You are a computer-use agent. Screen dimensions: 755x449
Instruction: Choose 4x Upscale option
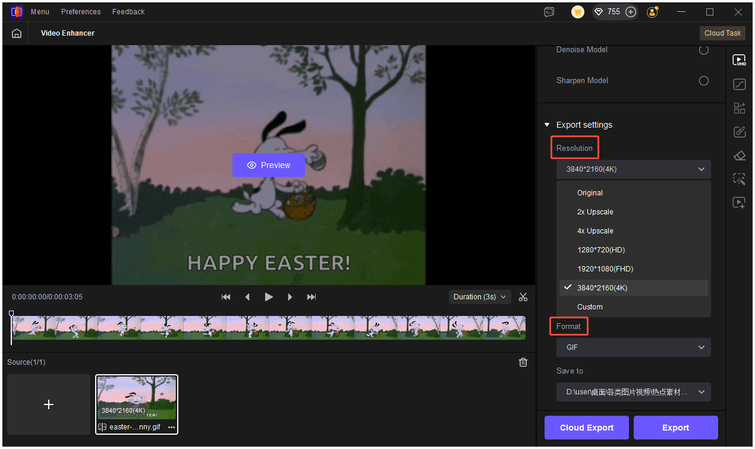click(x=633, y=231)
